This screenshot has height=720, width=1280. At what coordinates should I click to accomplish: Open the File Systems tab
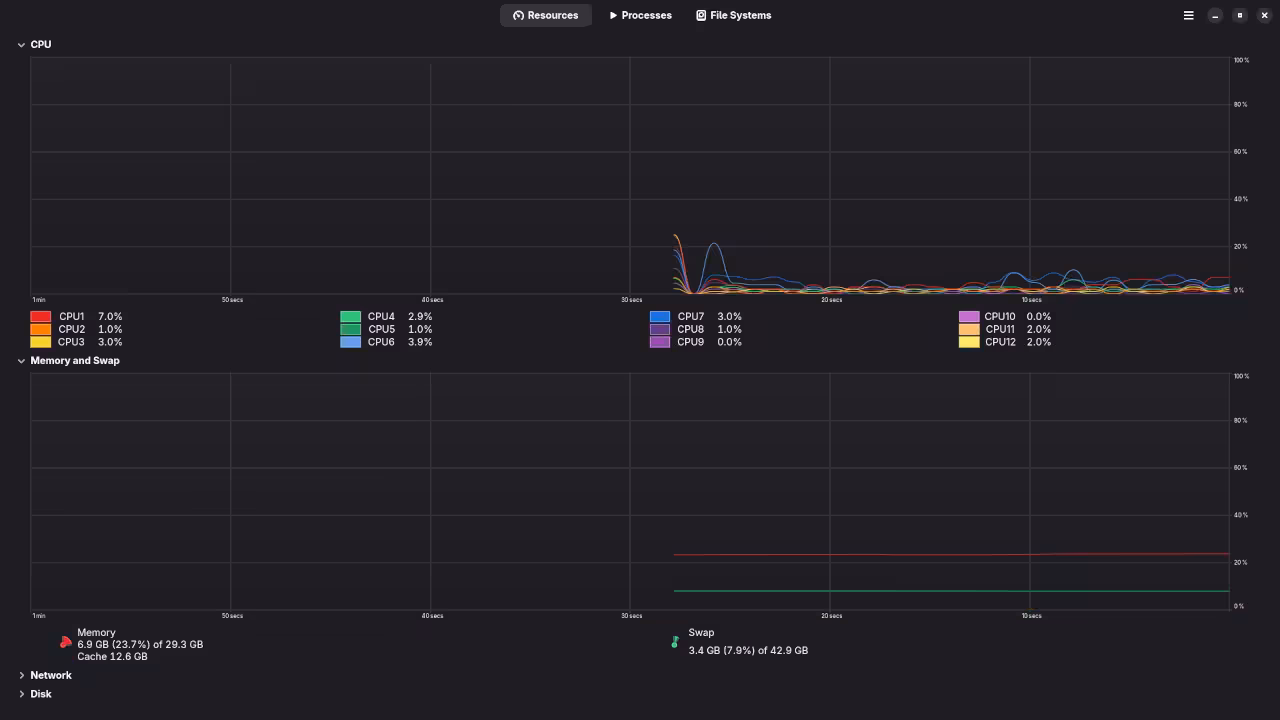point(733,15)
